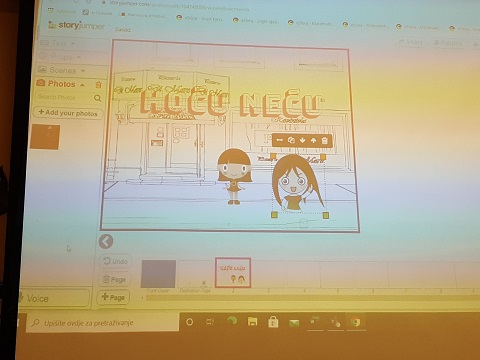Click Add your photos button
The width and height of the screenshot is (480, 360).
point(68,113)
